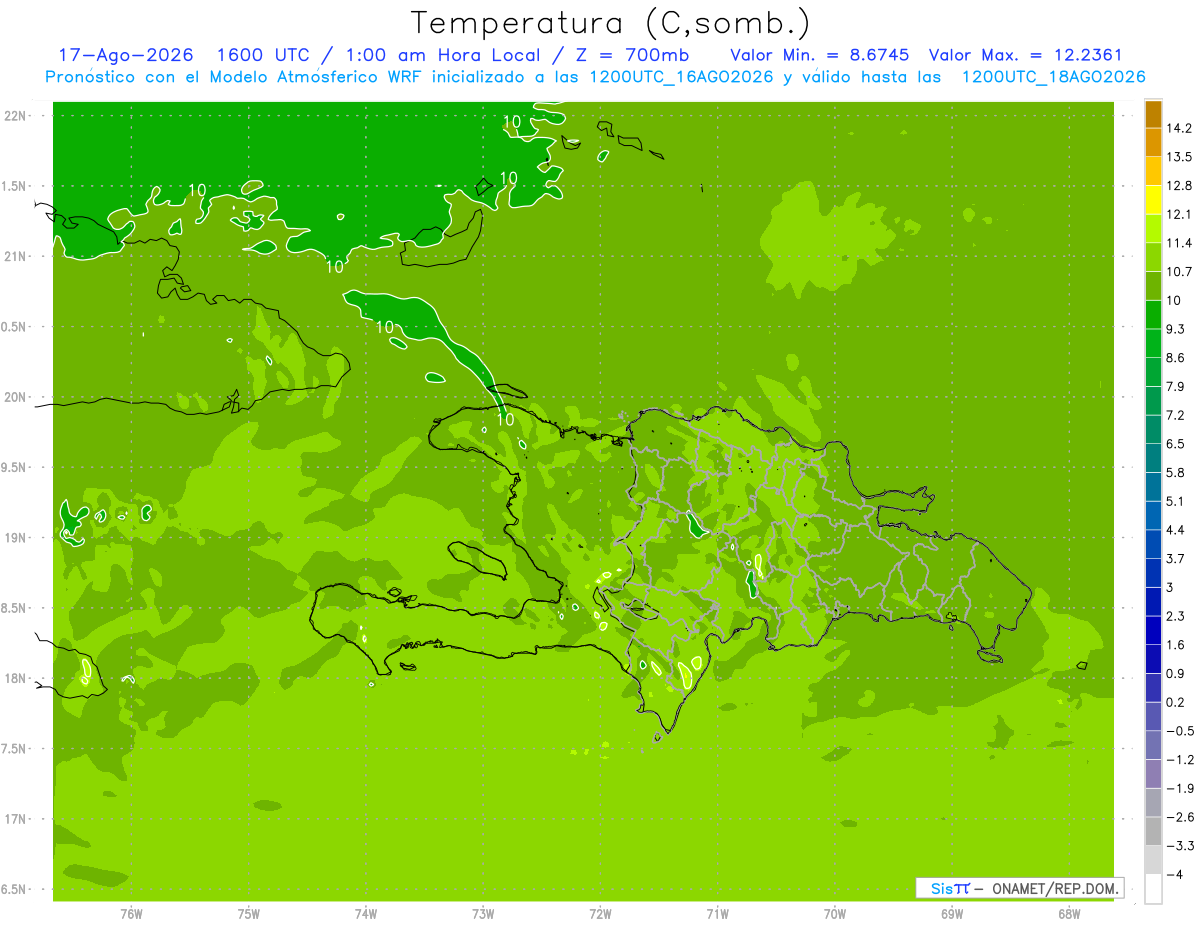Click the '22N' latitude axis label
The height and width of the screenshot is (927, 1200).
point(15,116)
